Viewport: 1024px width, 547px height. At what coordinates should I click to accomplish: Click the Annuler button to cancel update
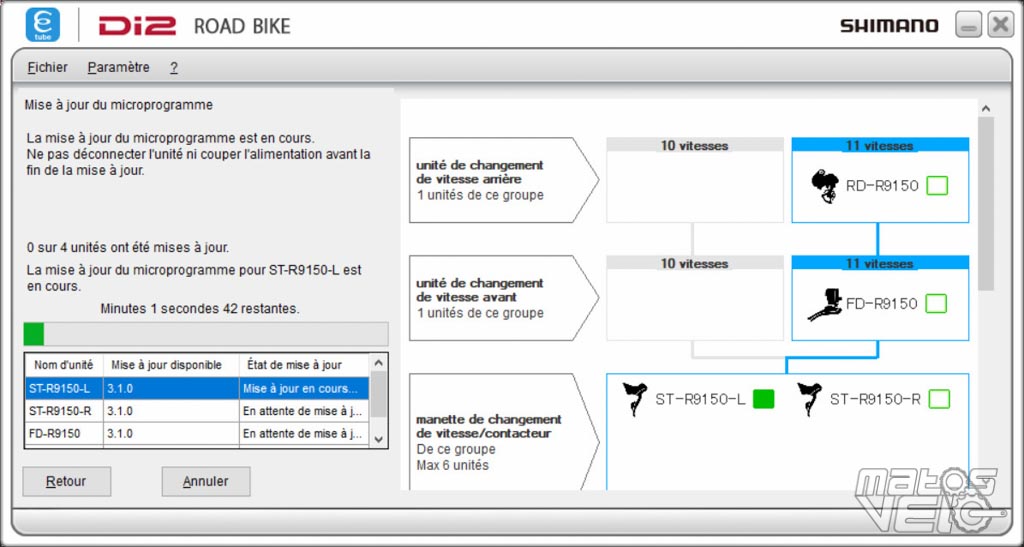(x=206, y=482)
